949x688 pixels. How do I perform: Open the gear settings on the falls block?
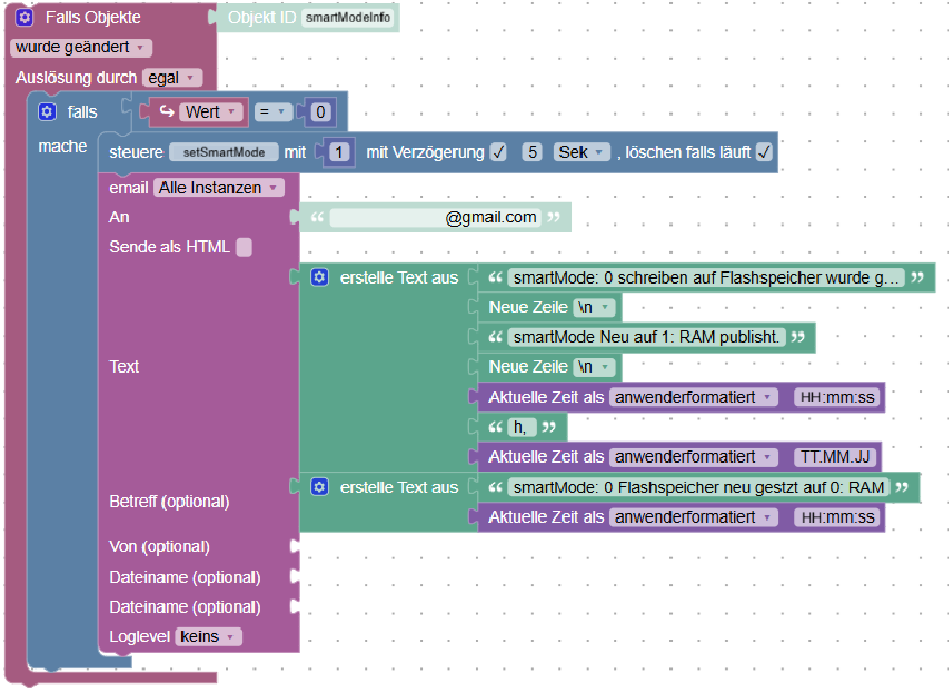[x=47, y=112]
